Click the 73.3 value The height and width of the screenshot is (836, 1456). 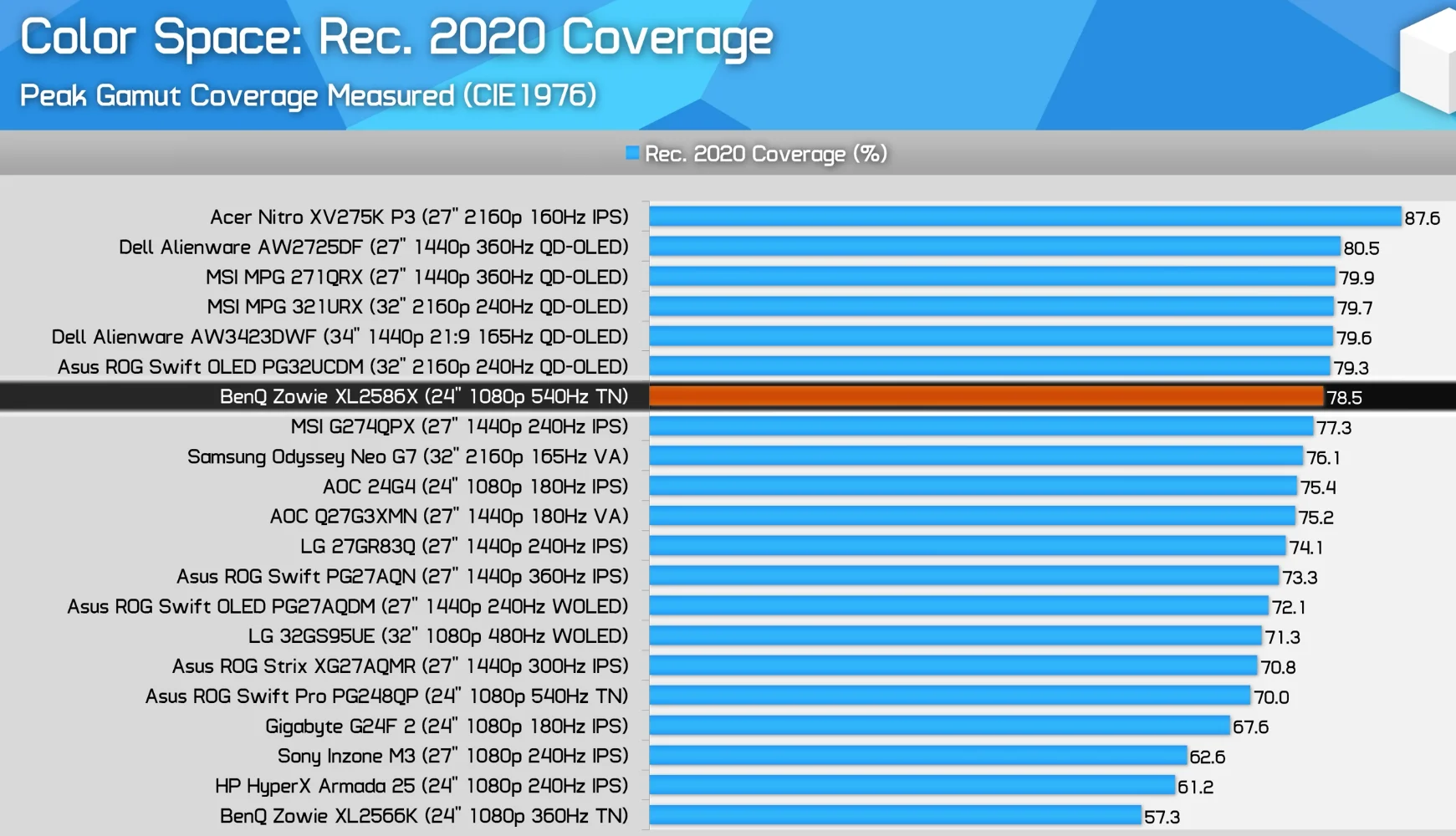tap(1300, 578)
